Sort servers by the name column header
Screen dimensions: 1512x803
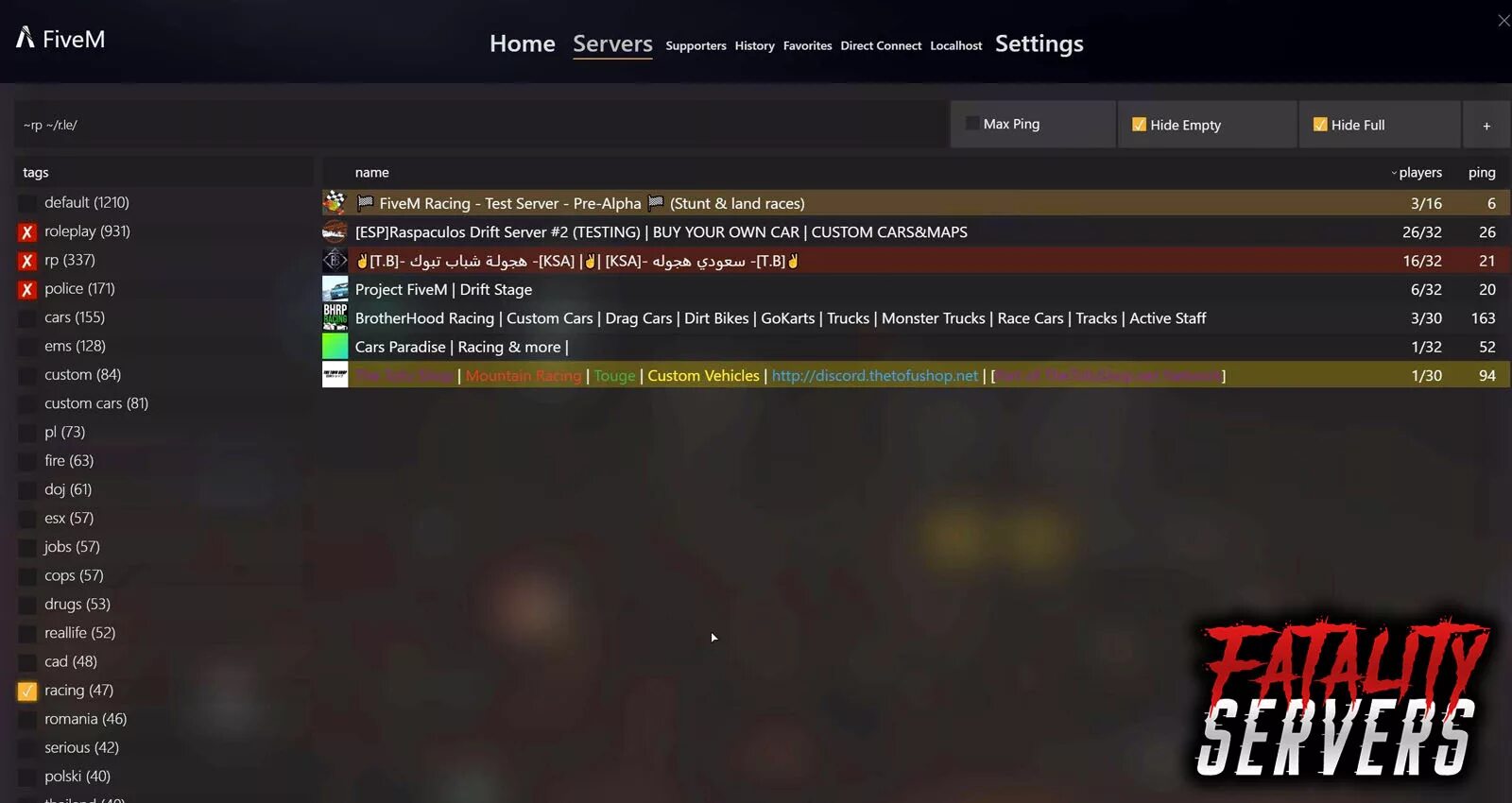point(371,172)
